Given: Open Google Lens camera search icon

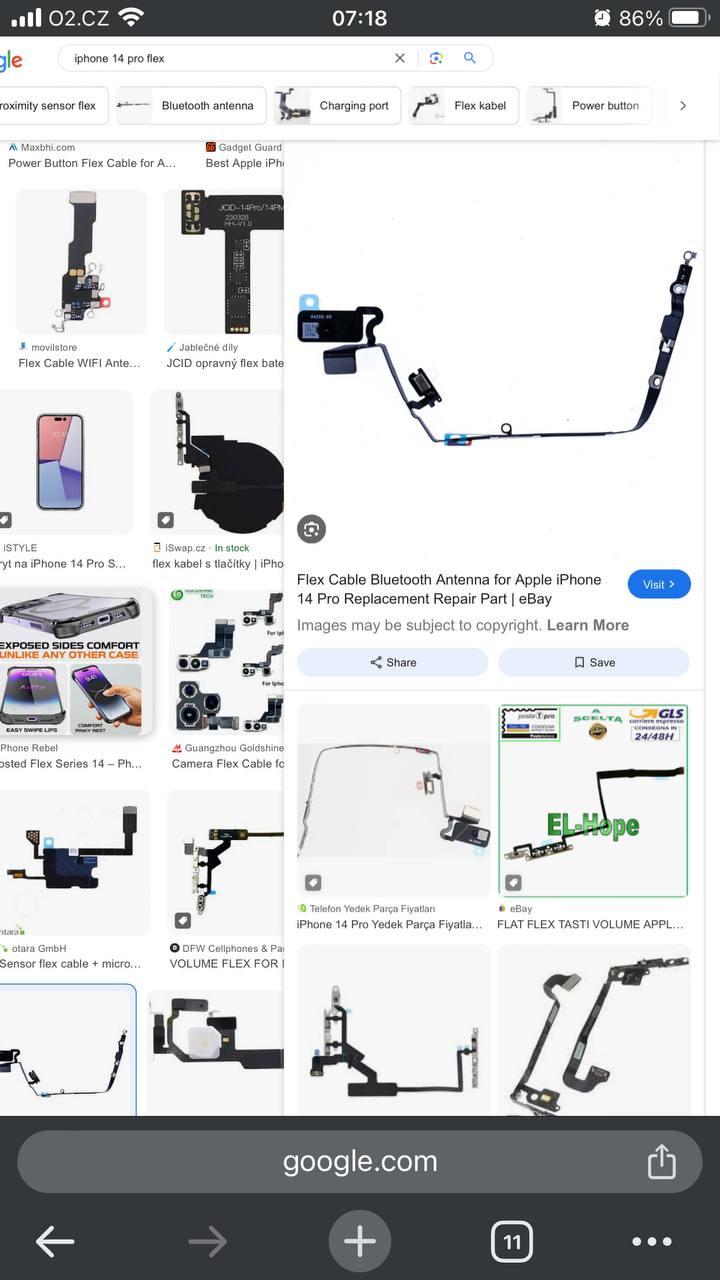Looking at the screenshot, I should [436, 58].
